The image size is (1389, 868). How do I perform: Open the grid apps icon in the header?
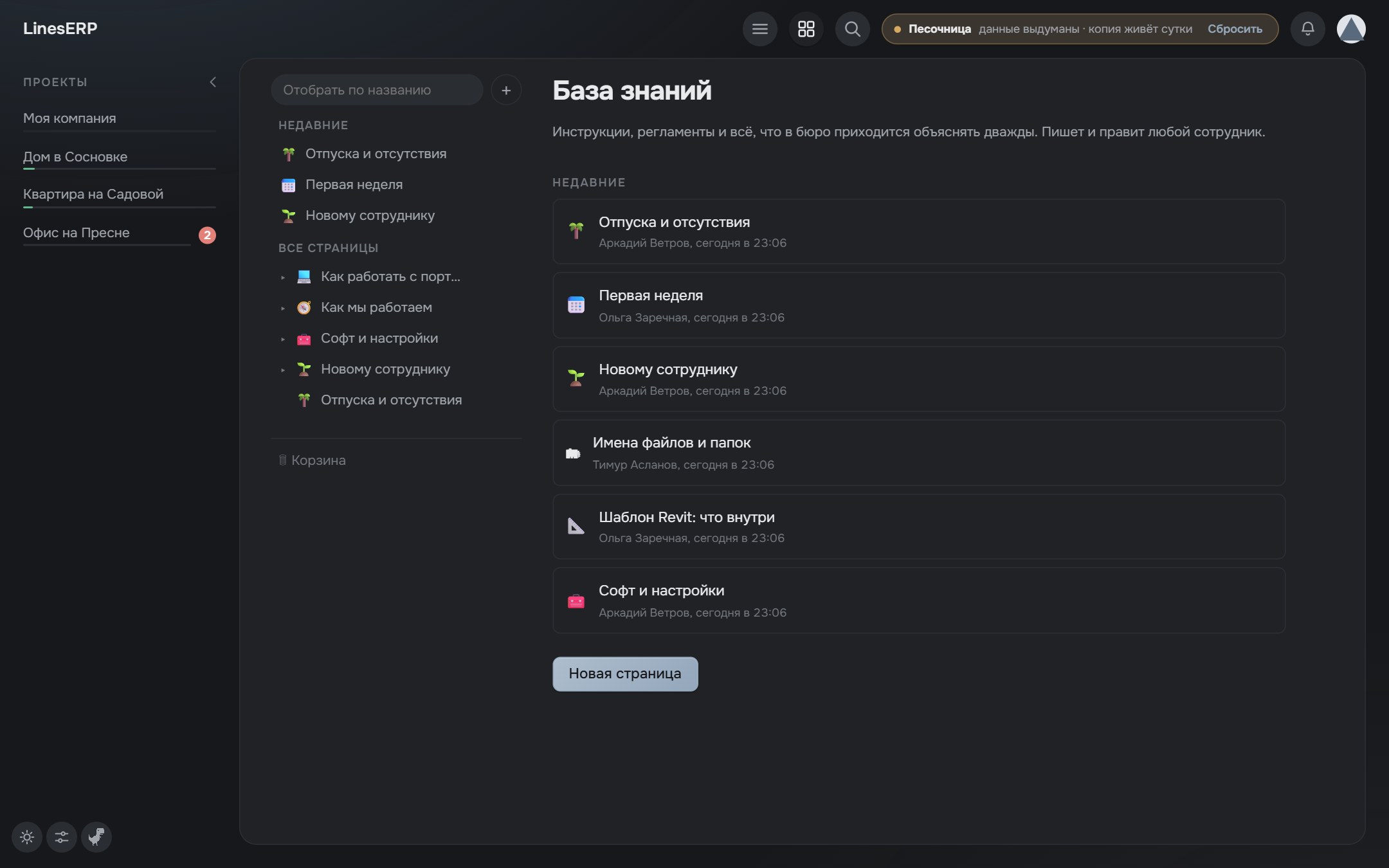(x=806, y=29)
